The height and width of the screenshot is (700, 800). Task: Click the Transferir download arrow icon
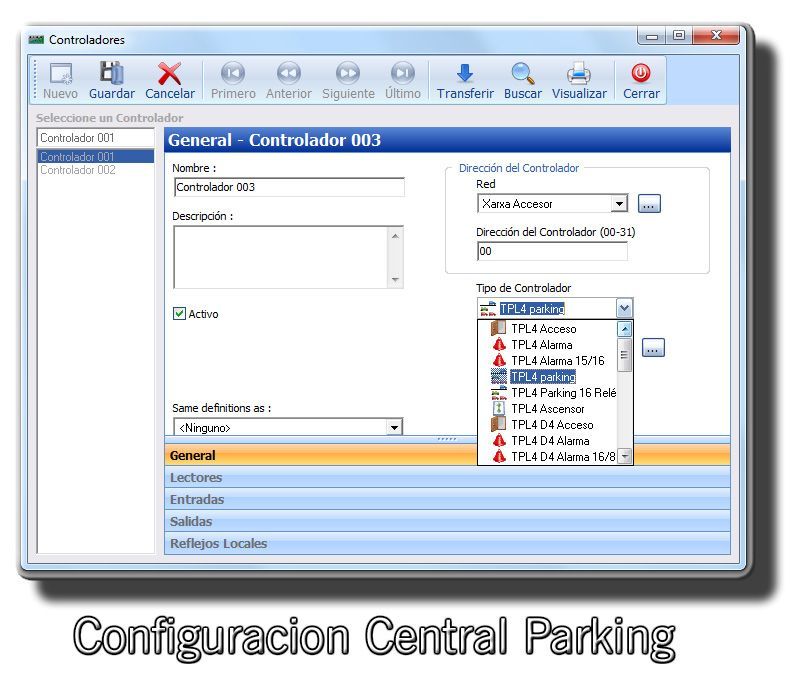(x=465, y=73)
